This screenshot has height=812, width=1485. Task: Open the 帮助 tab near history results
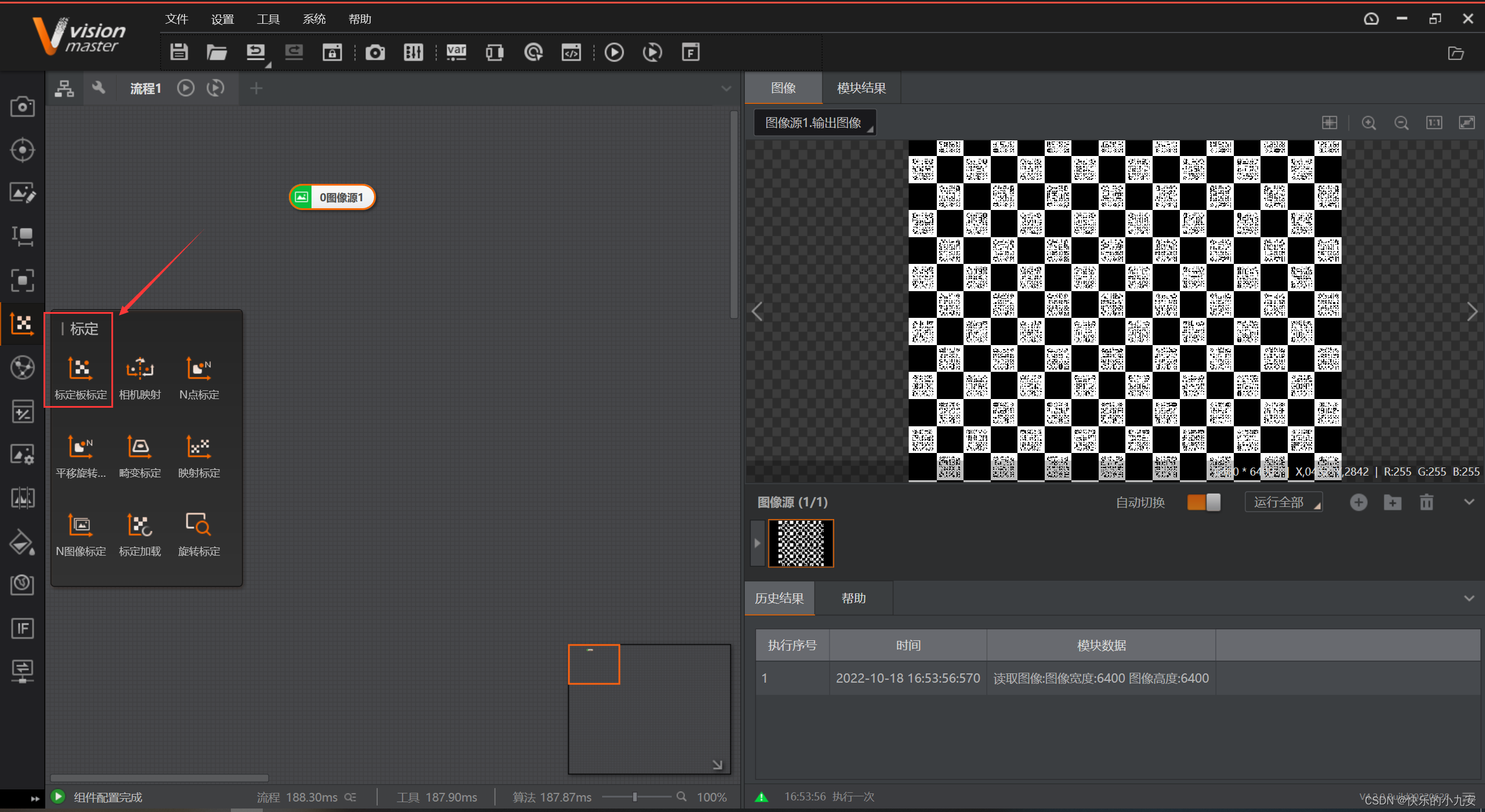click(853, 599)
